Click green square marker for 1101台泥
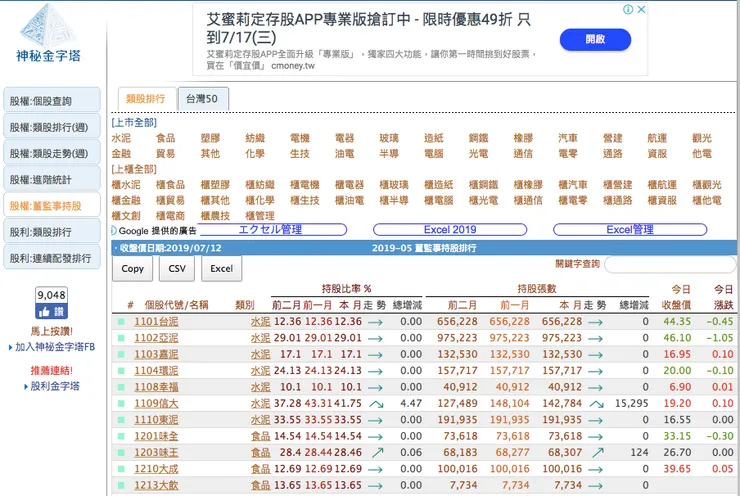The image size is (740, 496). pos(121,322)
